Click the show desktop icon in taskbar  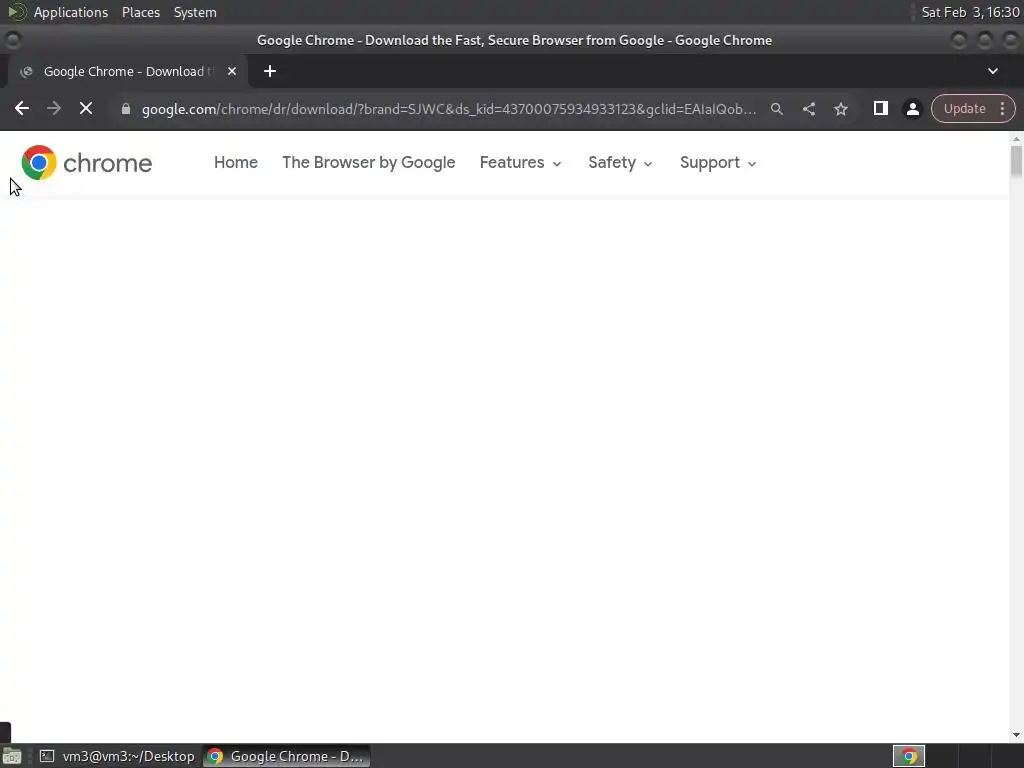pyautogui.click(x=12, y=756)
